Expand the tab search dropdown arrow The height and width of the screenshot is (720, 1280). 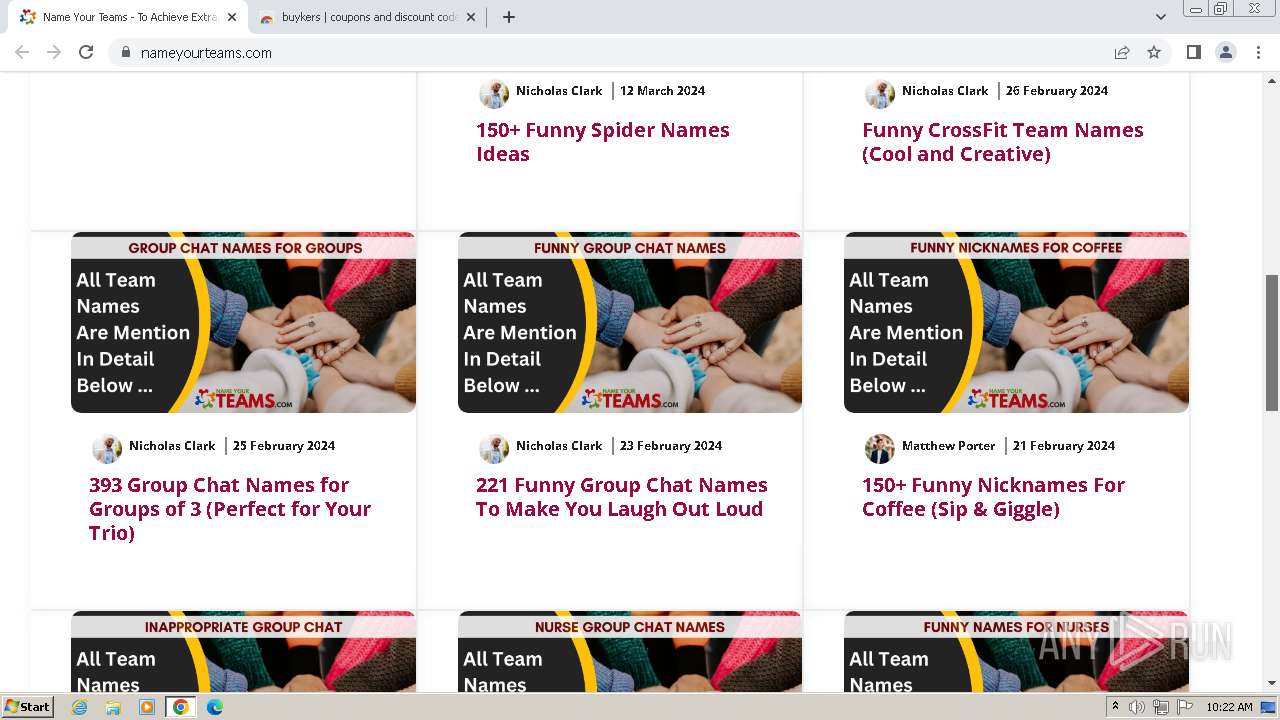point(1160,17)
